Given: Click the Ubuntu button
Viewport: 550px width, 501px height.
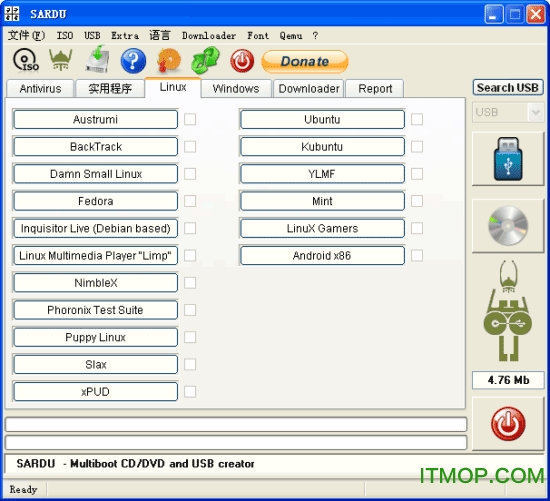Looking at the screenshot, I should click(322, 119).
